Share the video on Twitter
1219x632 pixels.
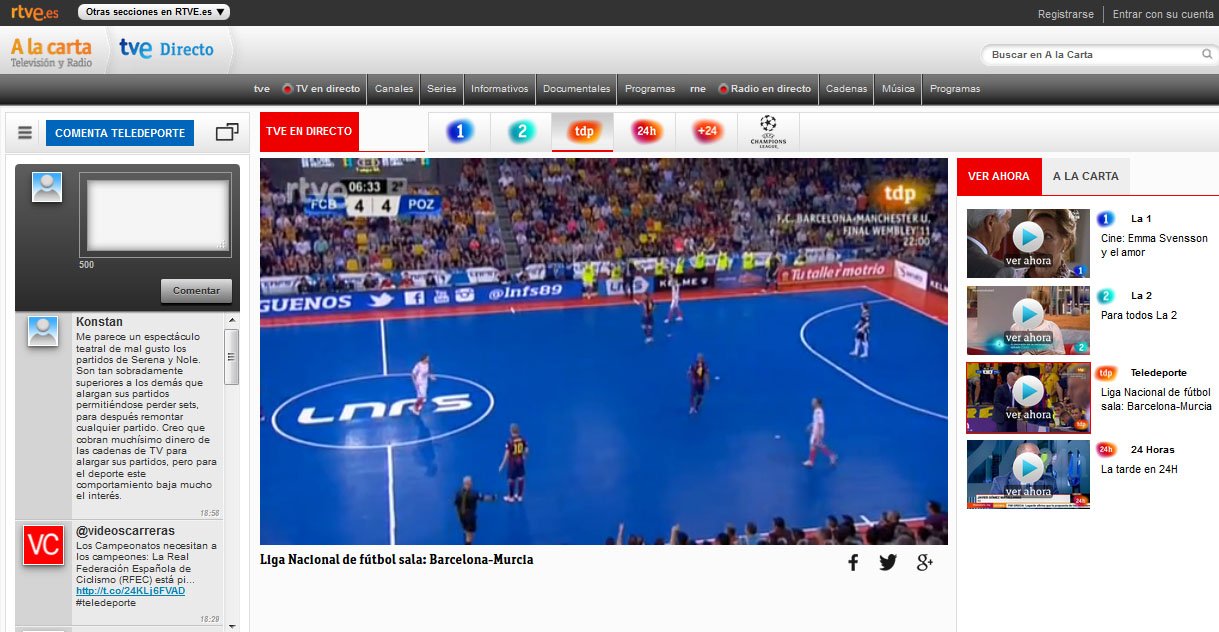click(x=888, y=563)
